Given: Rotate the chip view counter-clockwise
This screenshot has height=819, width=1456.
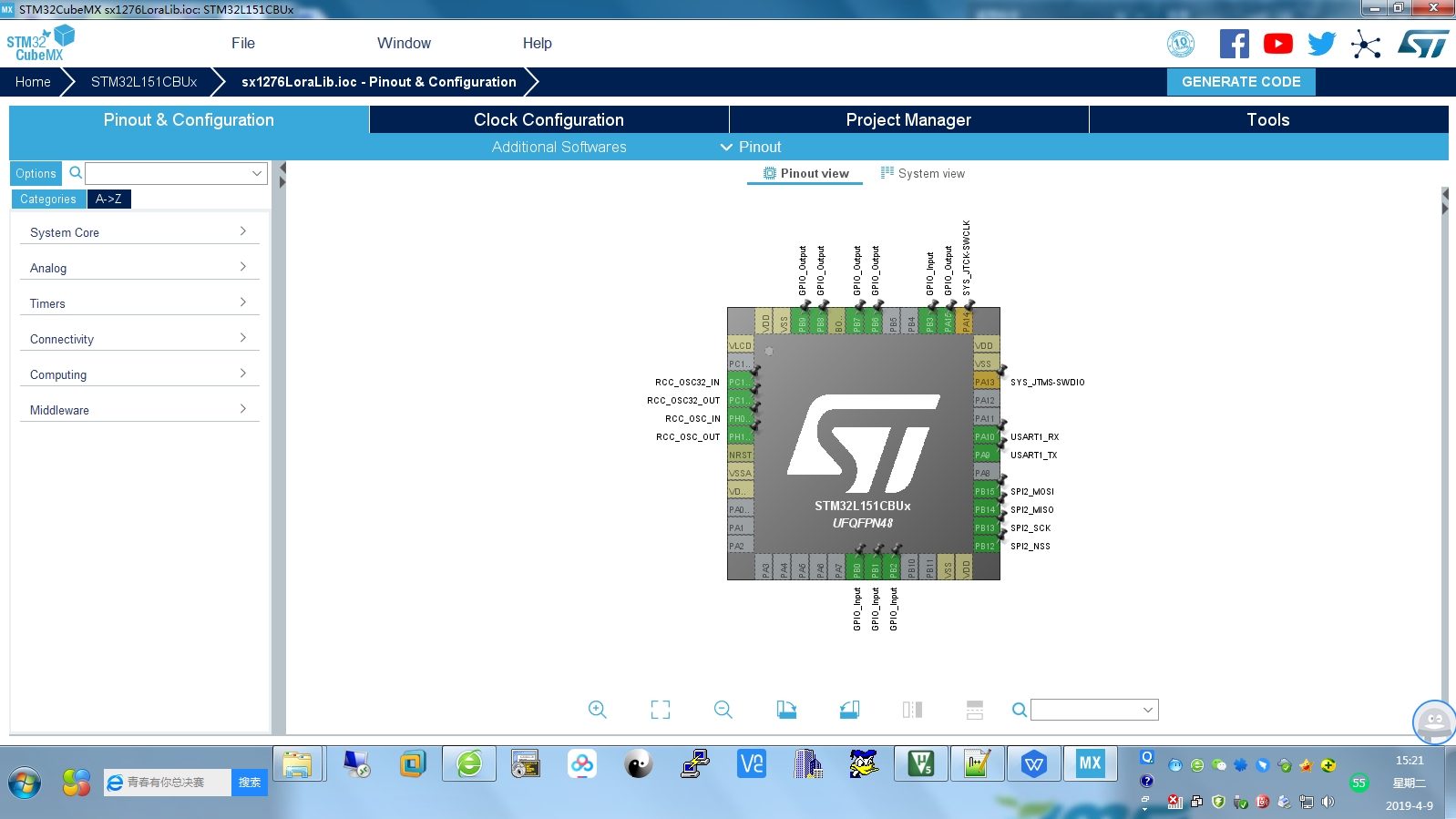Looking at the screenshot, I should (x=849, y=710).
